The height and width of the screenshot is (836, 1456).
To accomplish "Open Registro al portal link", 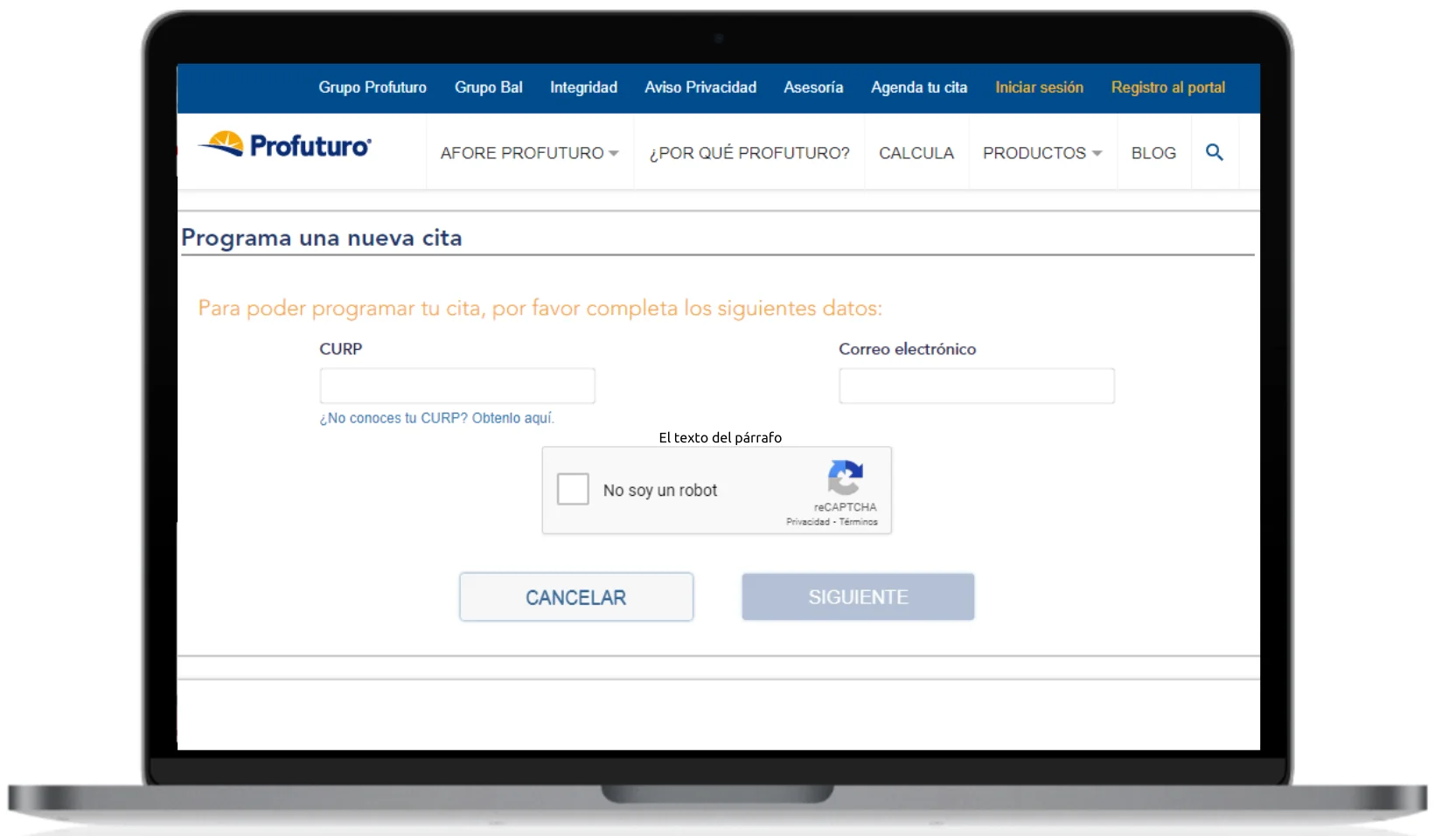I will [1167, 87].
